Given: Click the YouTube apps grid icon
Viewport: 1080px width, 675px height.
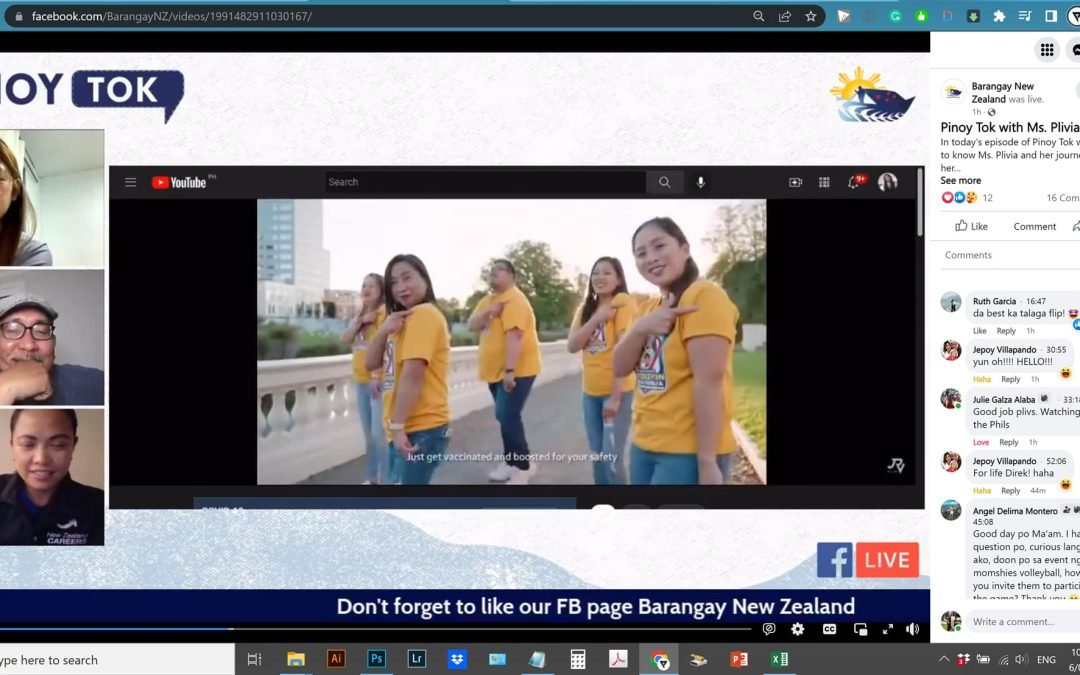Looking at the screenshot, I should (x=823, y=182).
